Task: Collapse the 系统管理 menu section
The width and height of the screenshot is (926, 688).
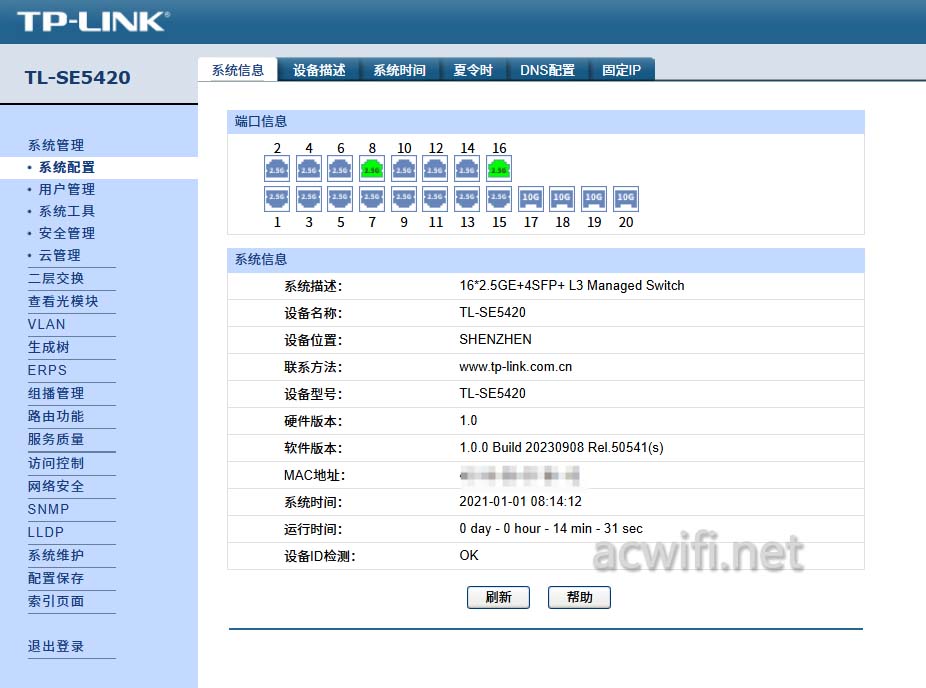Action: (56, 145)
